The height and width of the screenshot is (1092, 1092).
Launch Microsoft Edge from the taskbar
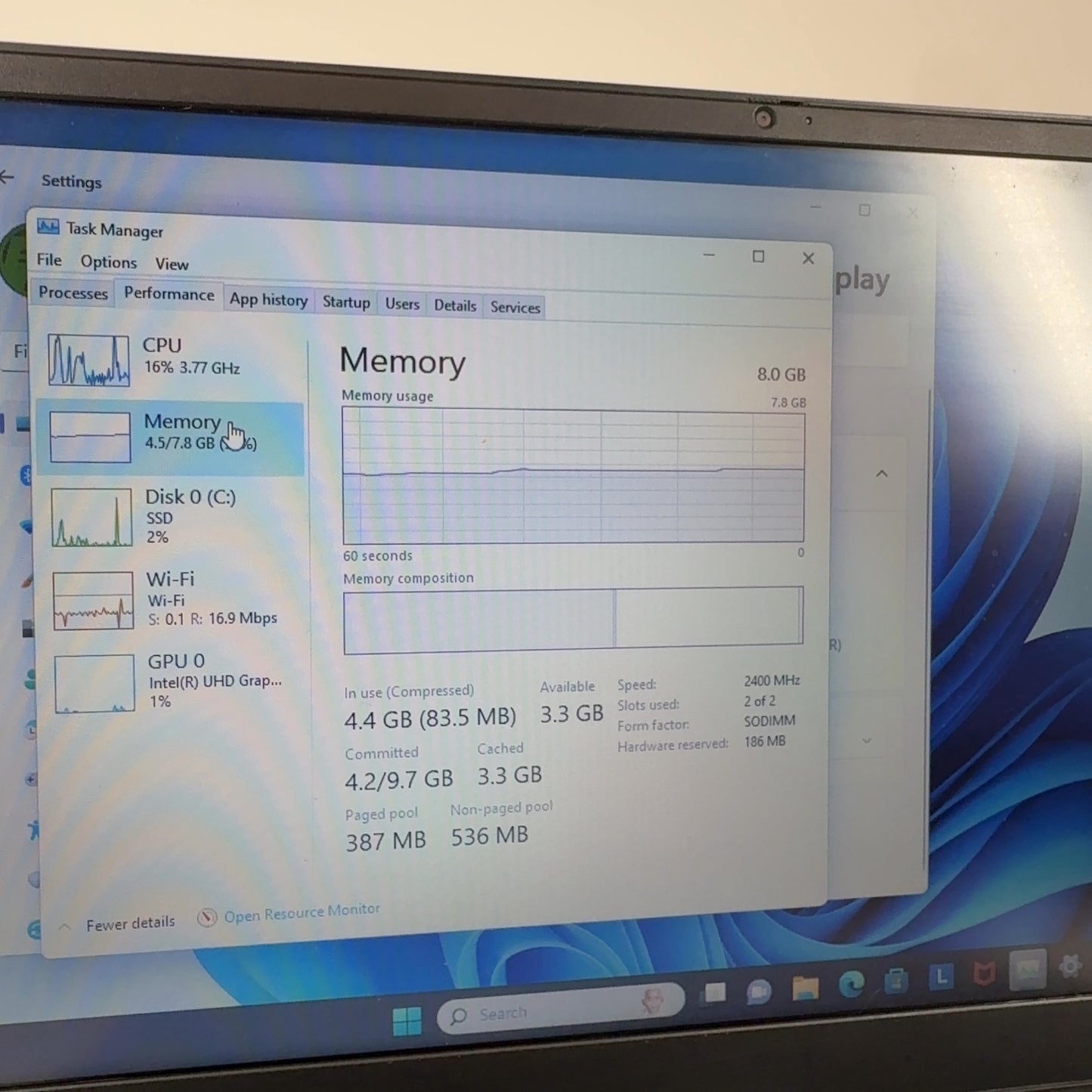[x=851, y=984]
